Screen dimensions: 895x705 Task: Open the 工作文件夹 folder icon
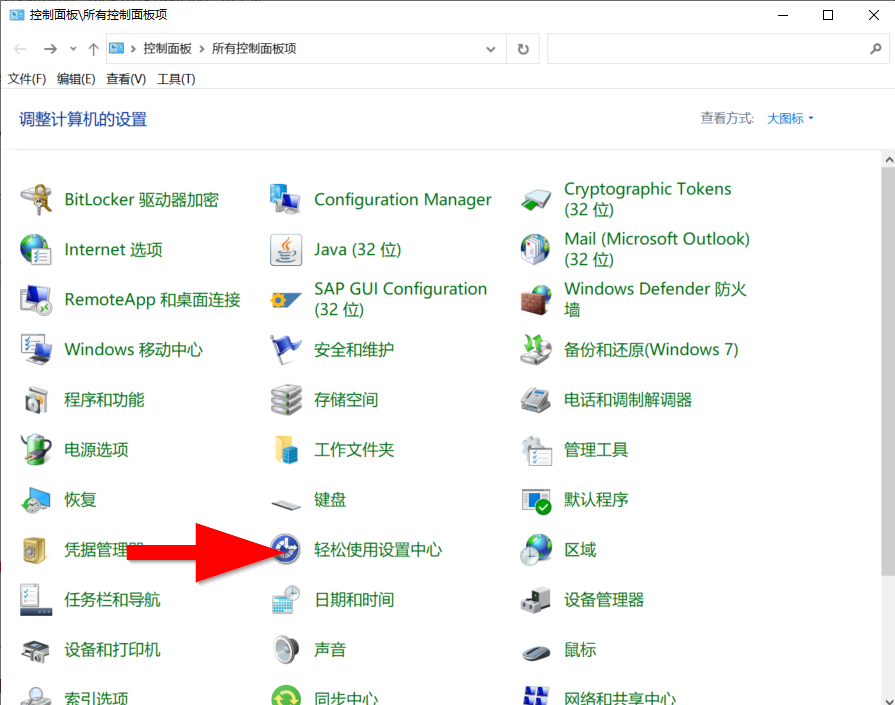click(285, 450)
